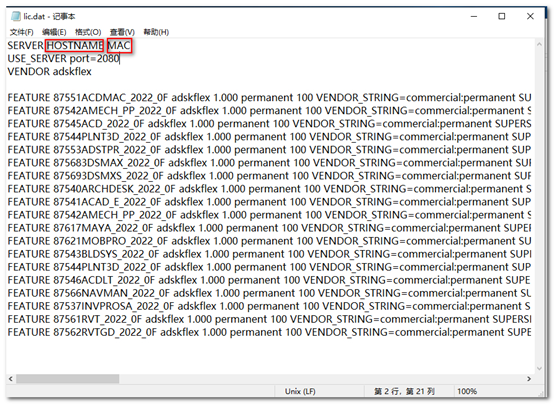Click the horizontal scrollbar right arrow

coord(529,379)
